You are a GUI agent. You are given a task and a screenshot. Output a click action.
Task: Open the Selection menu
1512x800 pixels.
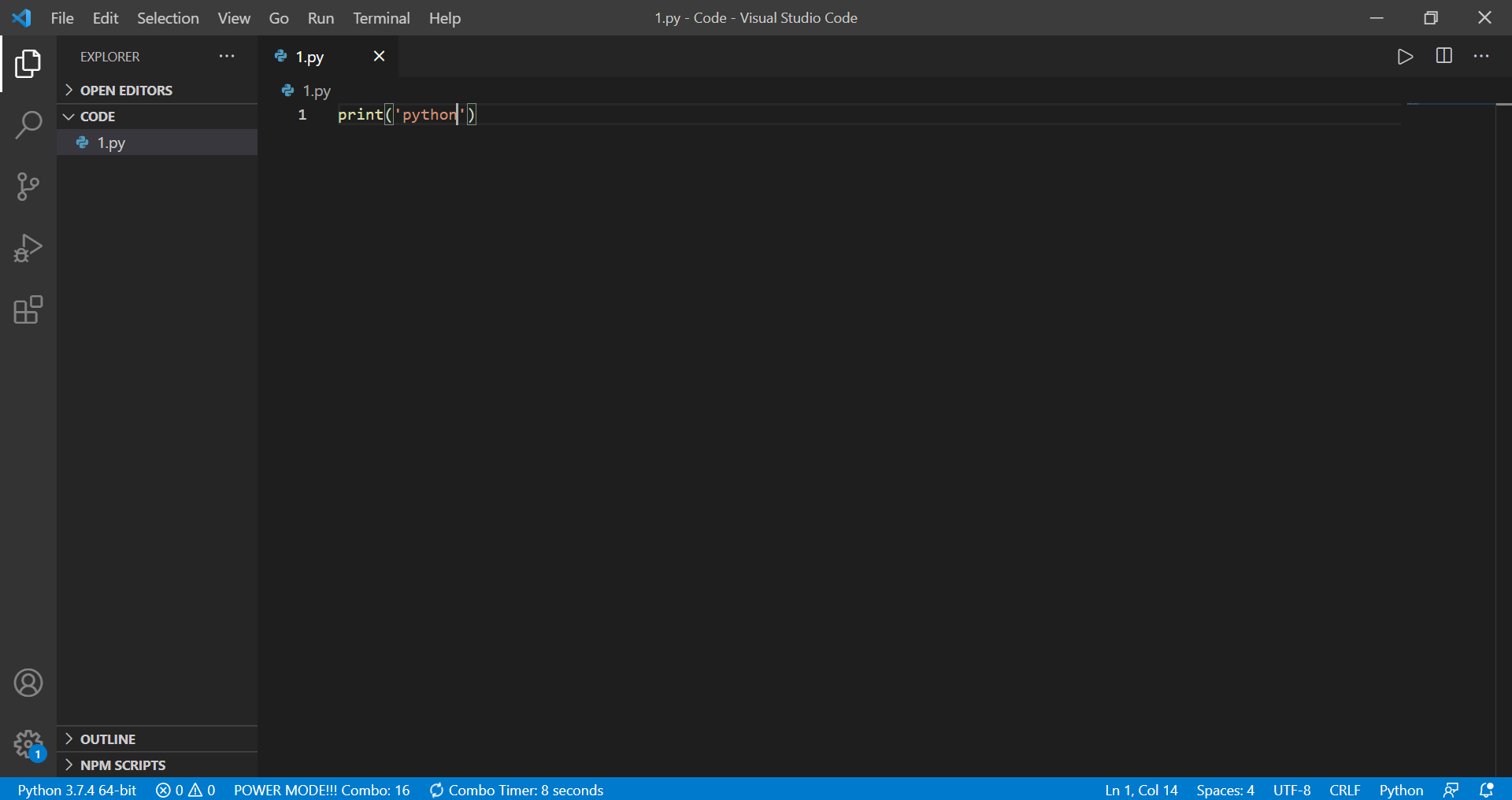(168, 18)
